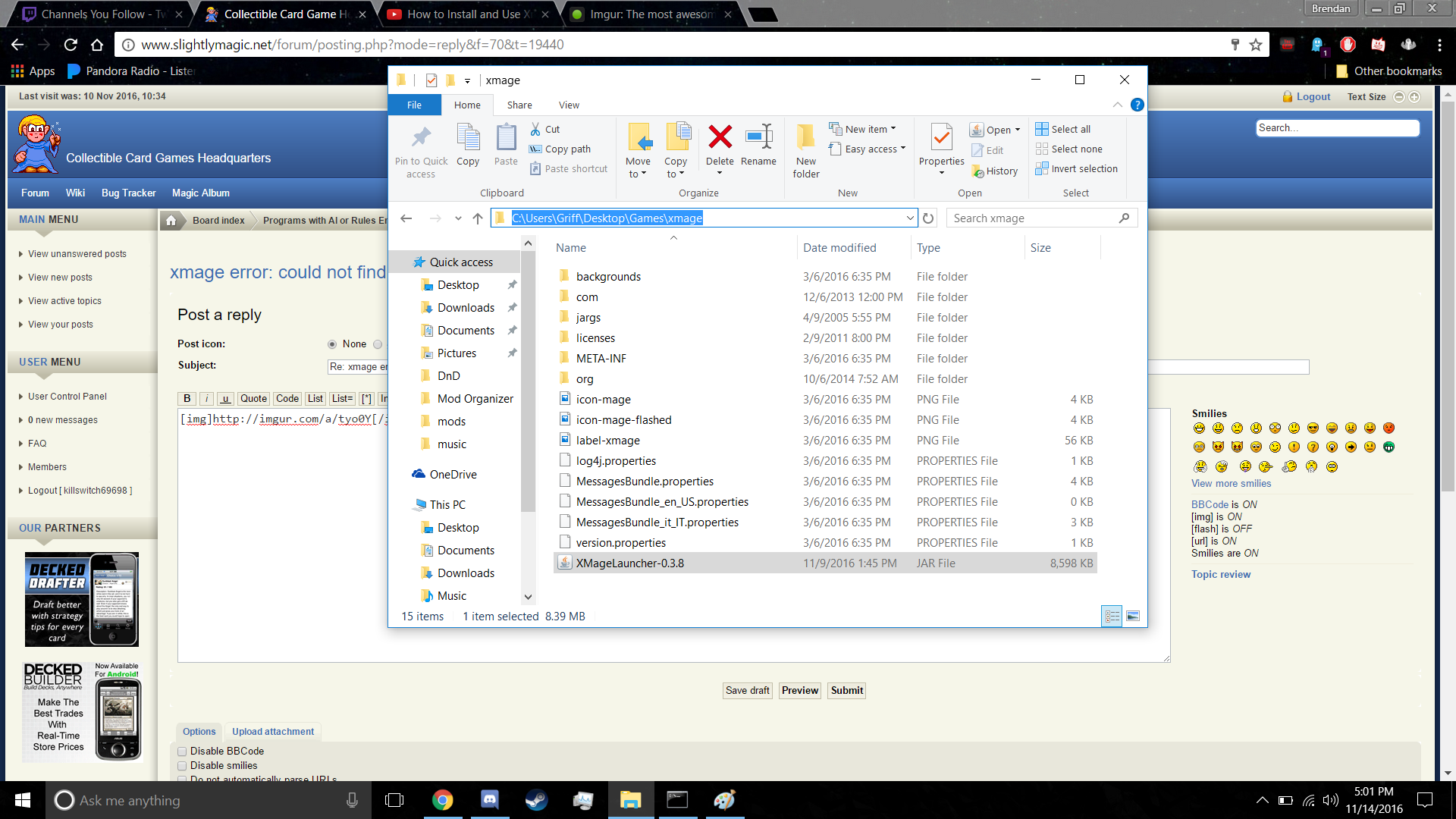Cut the selected file
1456x819 pixels.
(545, 130)
